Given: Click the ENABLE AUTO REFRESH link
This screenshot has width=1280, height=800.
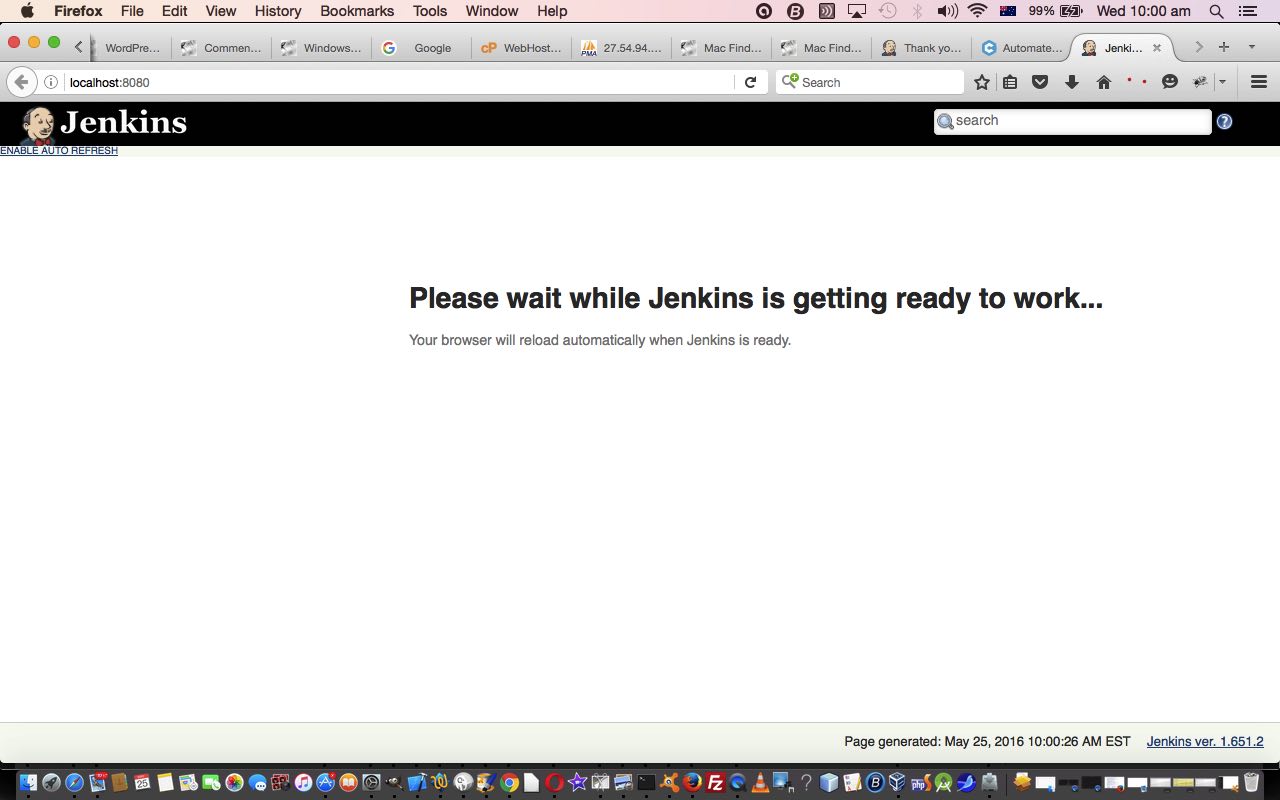Looking at the screenshot, I should click(59, 151).
